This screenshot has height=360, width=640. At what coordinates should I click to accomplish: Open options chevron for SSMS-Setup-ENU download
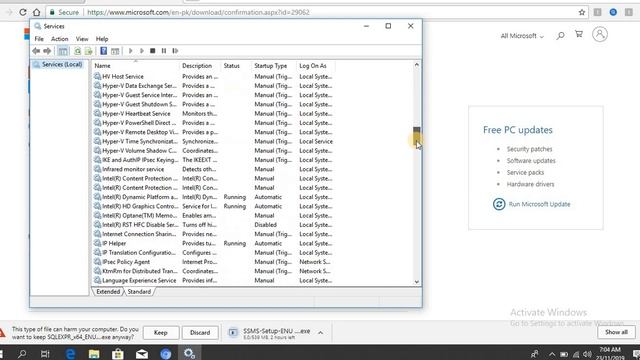320,333
